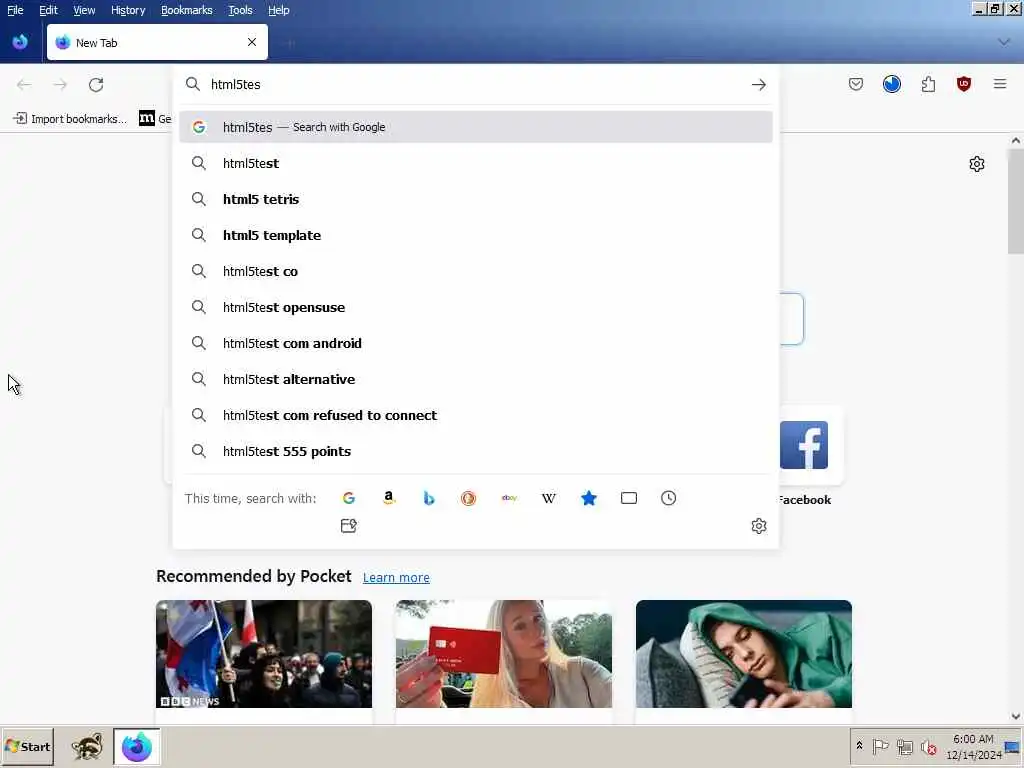Open Action Center flag tray icon
Screen dimensions: 1024x768
click(x=880, y=746)
